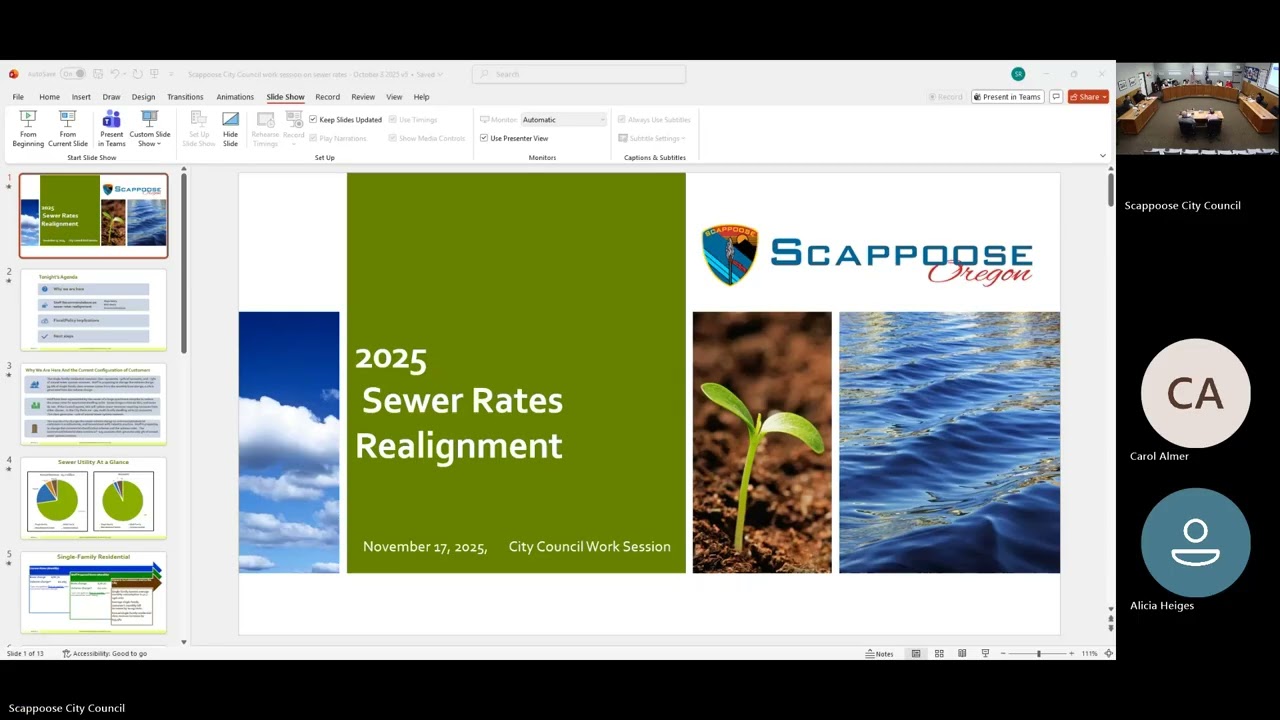The width and height of the screenshot is (1280, 720).
Task: Switch to Slide Sorter view icon
Action: [939, 653]
